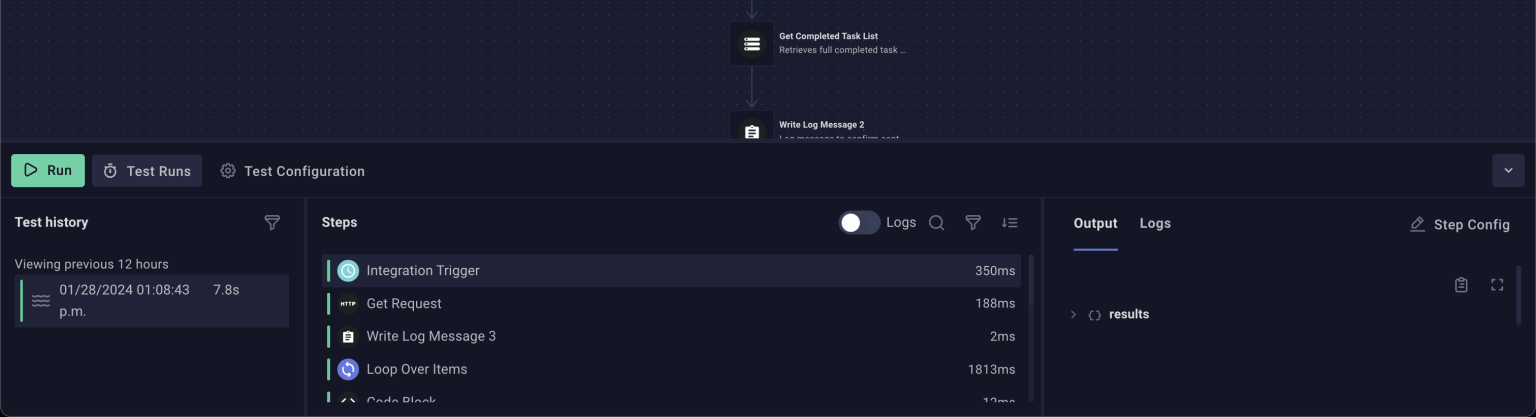Click the HTTP Get Request icon
The width and height of the screenshot is (1536, 417).
pos(348,304)
